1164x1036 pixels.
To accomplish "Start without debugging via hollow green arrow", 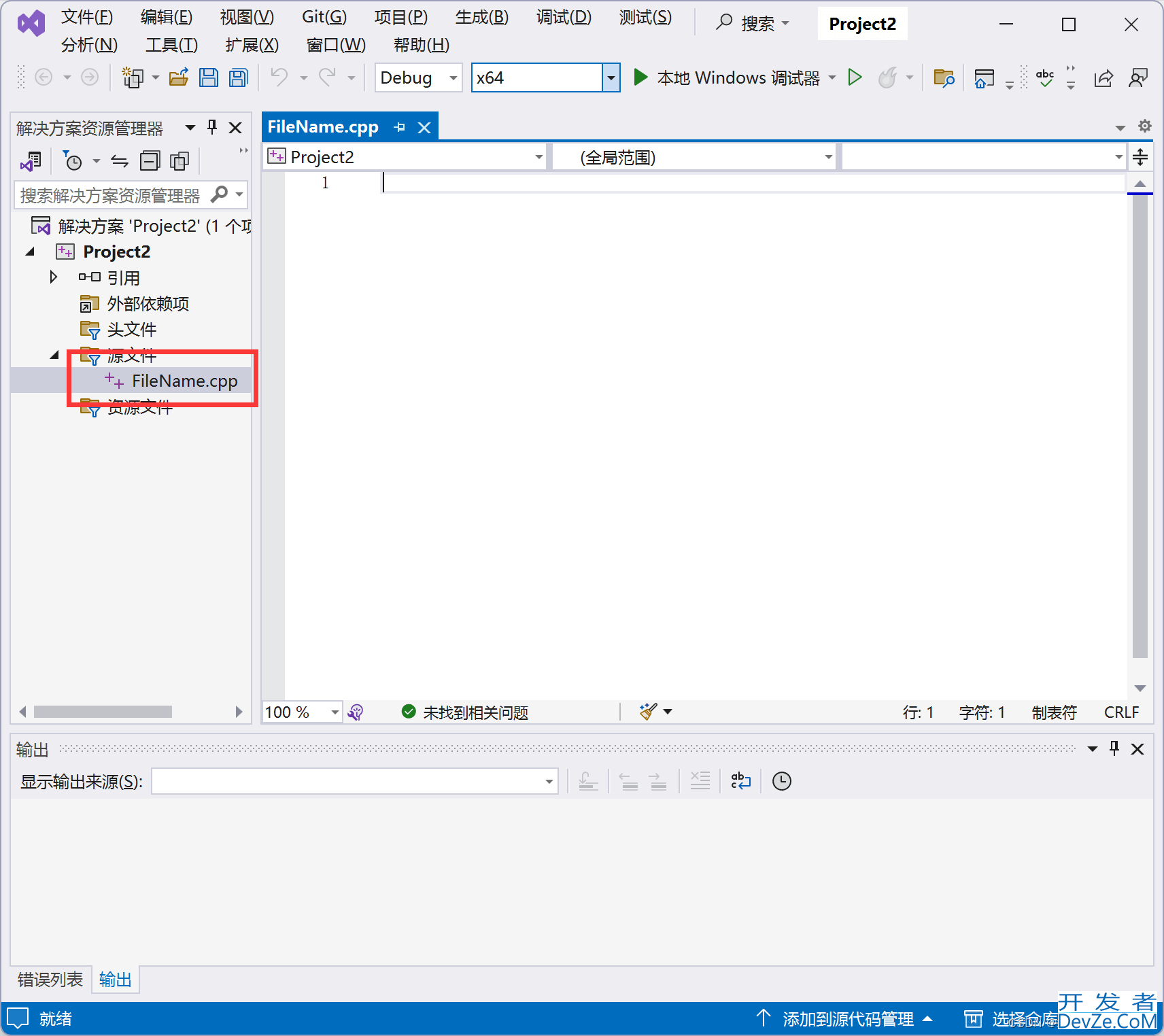I will (855, 77).
